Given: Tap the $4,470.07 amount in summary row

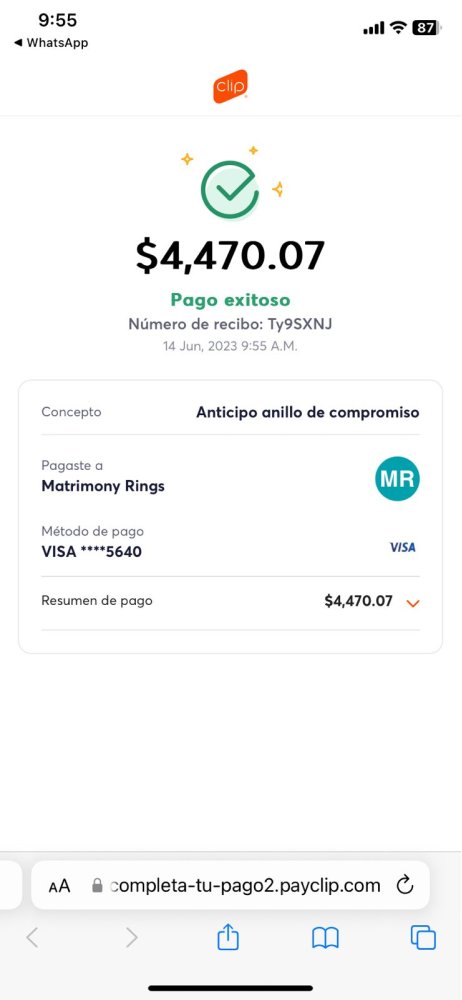Looking at the screenshot, I should coord(359,601).
